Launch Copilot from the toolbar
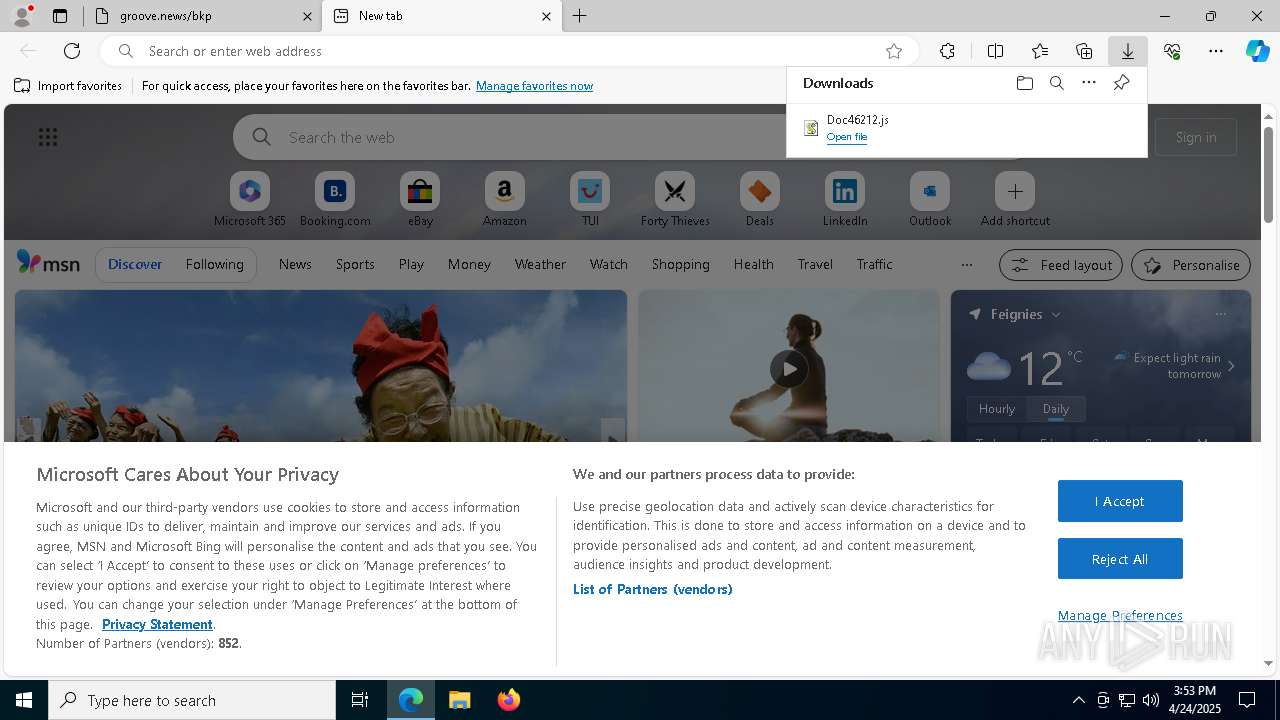The width and height of the screenshot is (1280, 720). tap(1258, 51)
